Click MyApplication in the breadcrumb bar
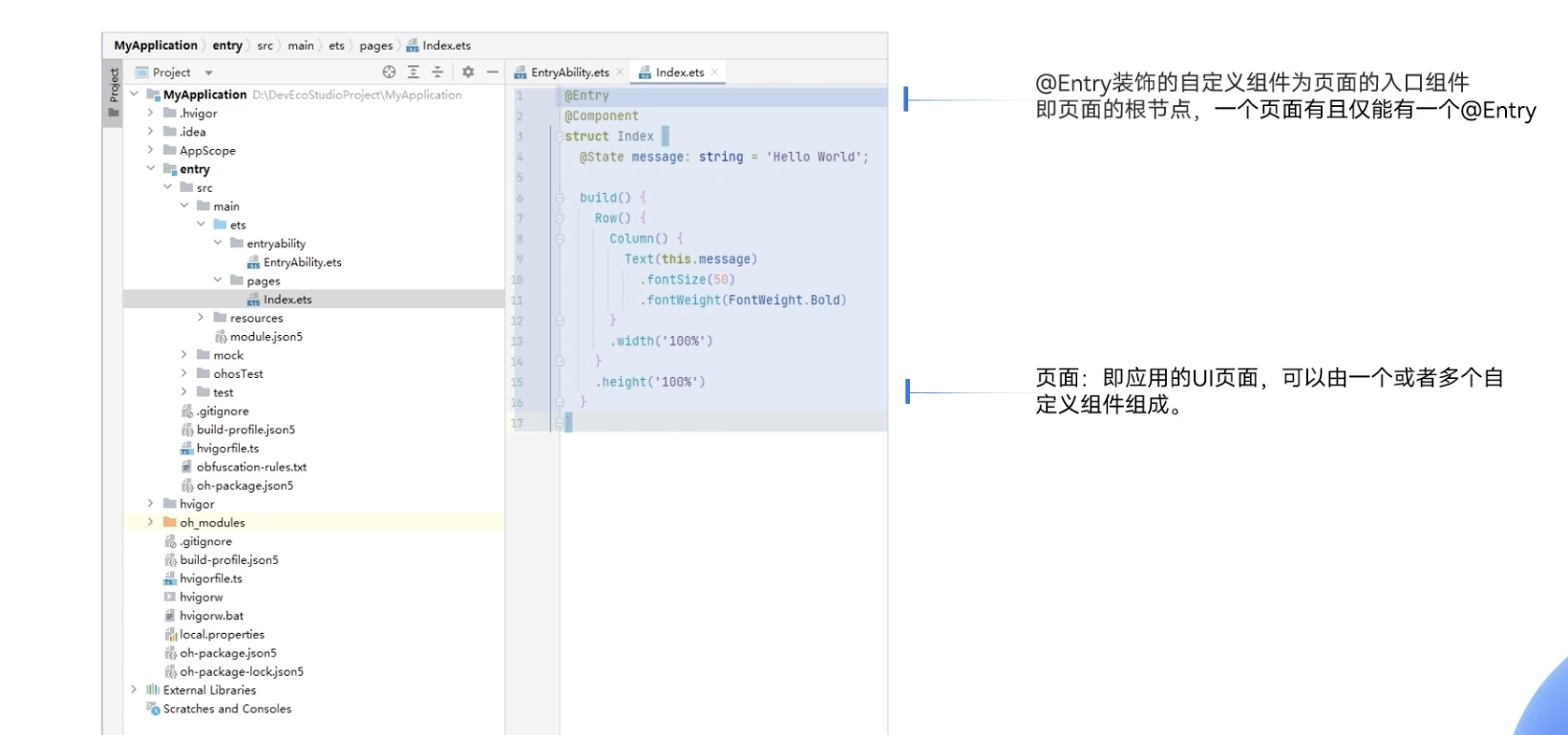 156,45
